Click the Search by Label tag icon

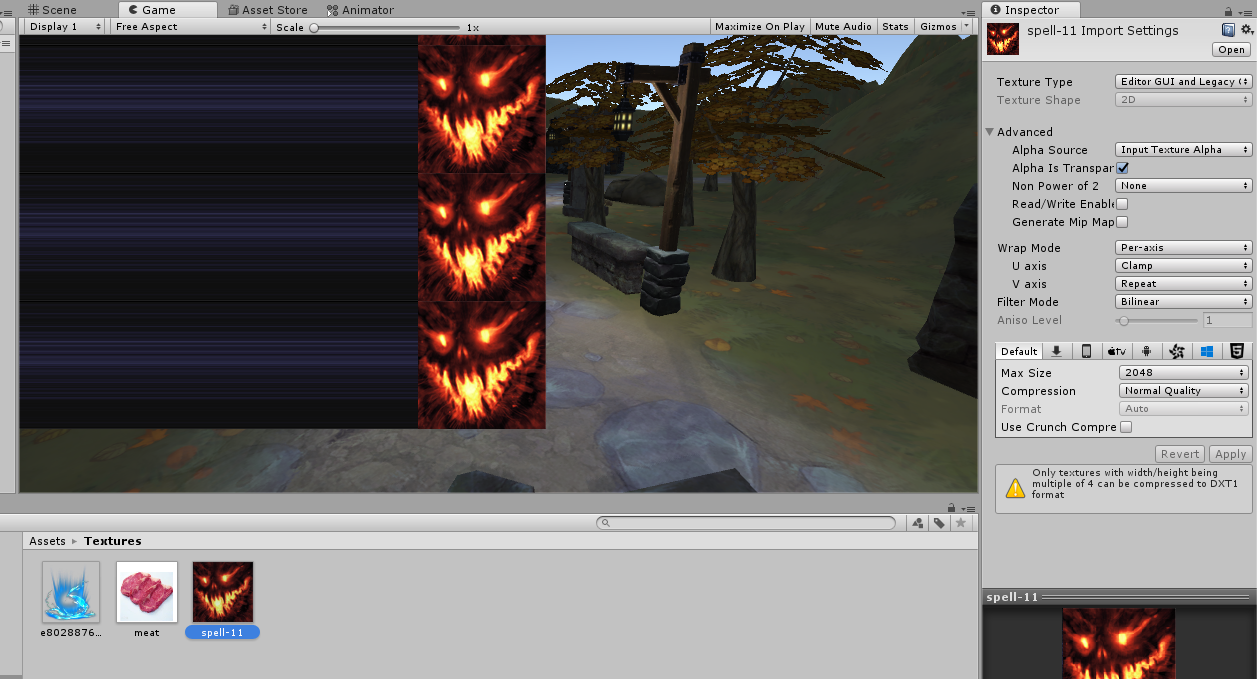point(940,523)
